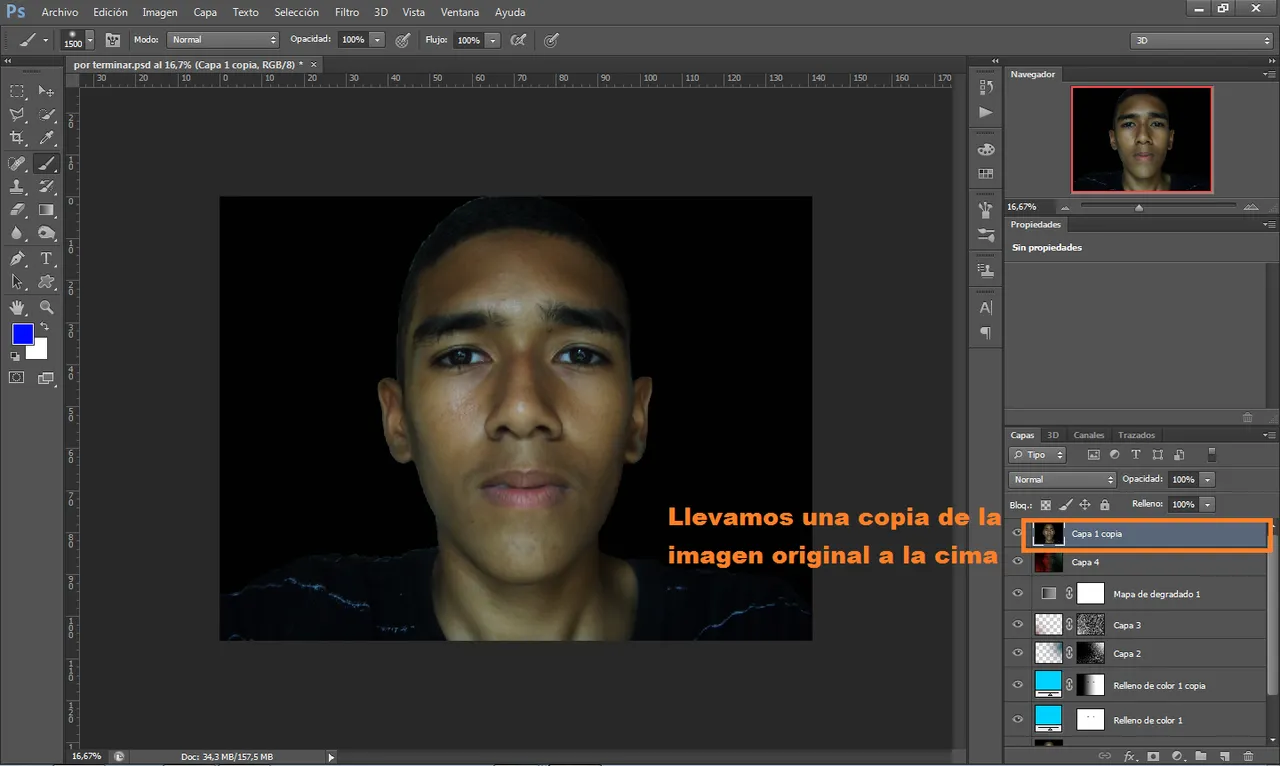Screen dimensions: 1280x766
Task: Expand the 3D workspace dropdown
Action: (1202, 41)
